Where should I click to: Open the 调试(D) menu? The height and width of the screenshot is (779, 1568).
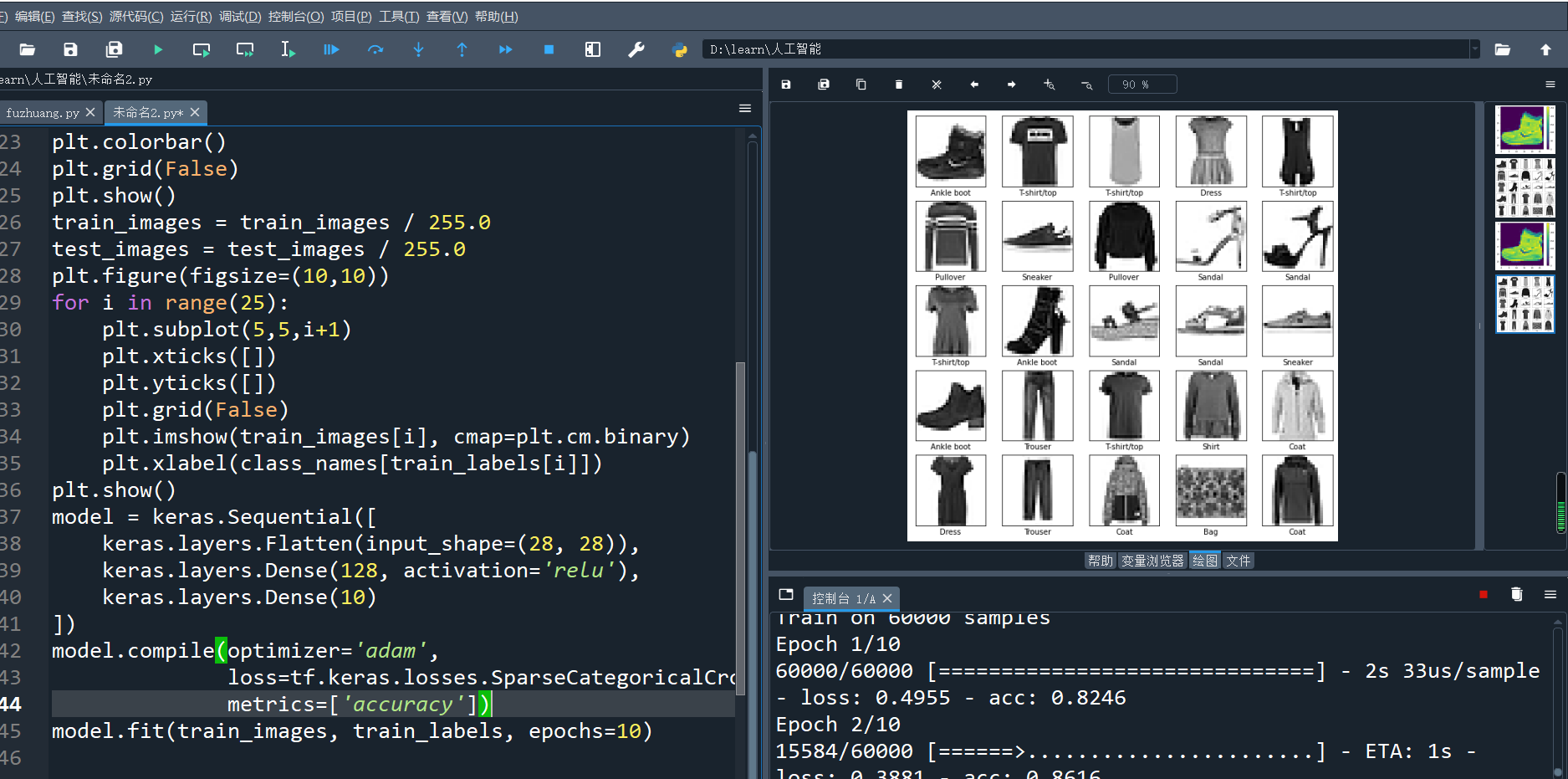tap(240, 17)
